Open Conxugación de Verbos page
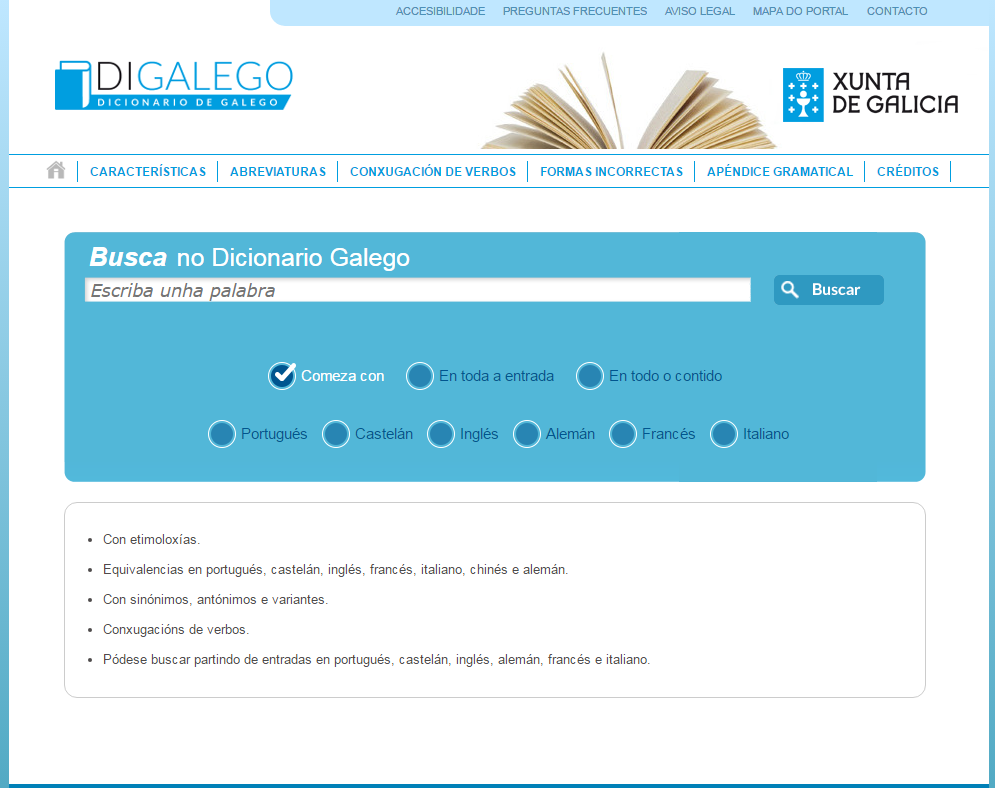The height and width of the screenshot is (788, 995). point(433,172)
